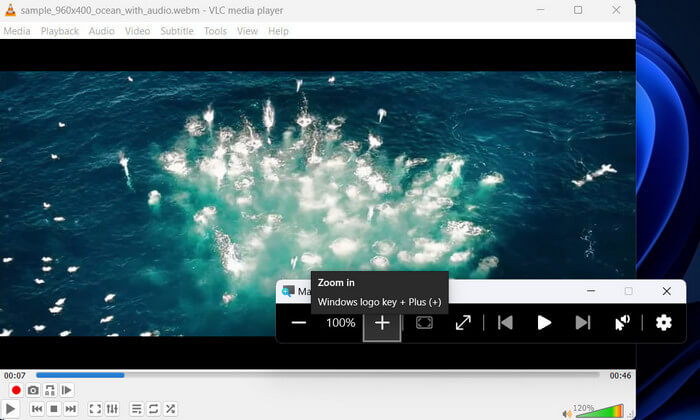
Task: Toggle random shuffle playback
Action: click(x=171, y=409)
